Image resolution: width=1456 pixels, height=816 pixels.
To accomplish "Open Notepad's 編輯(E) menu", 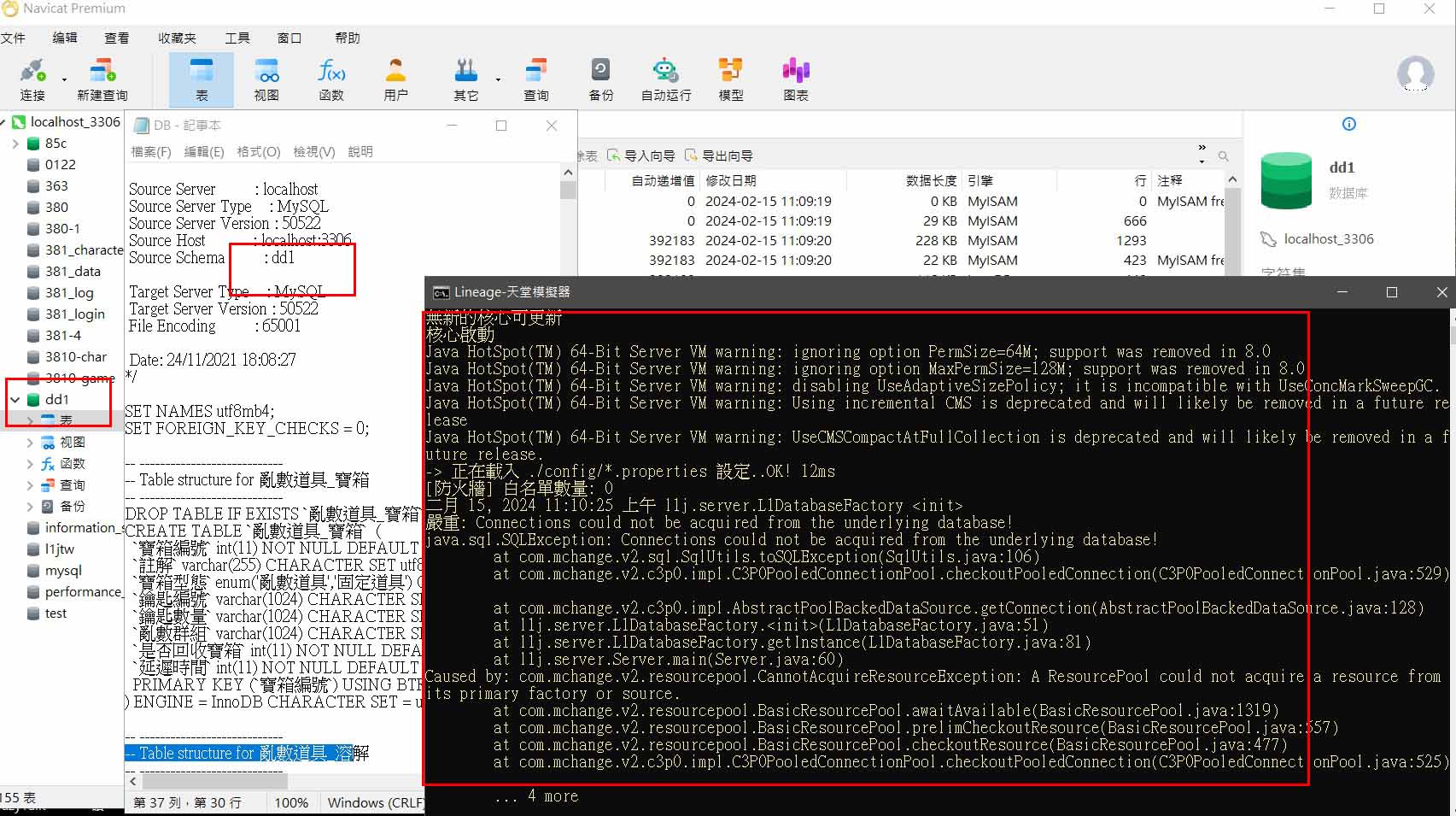I will pos(204,151).
